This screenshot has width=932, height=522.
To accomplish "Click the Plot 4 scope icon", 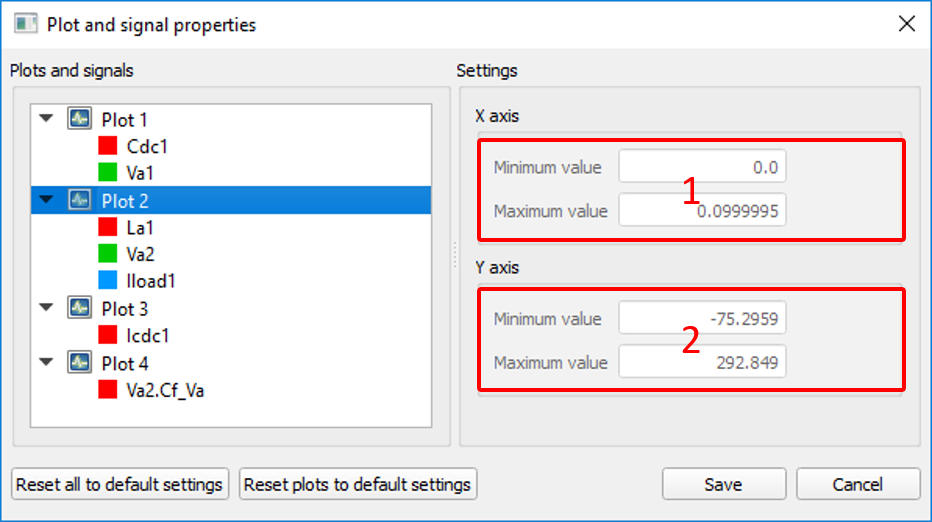I will pyautogui.click(x=79, y=362).
